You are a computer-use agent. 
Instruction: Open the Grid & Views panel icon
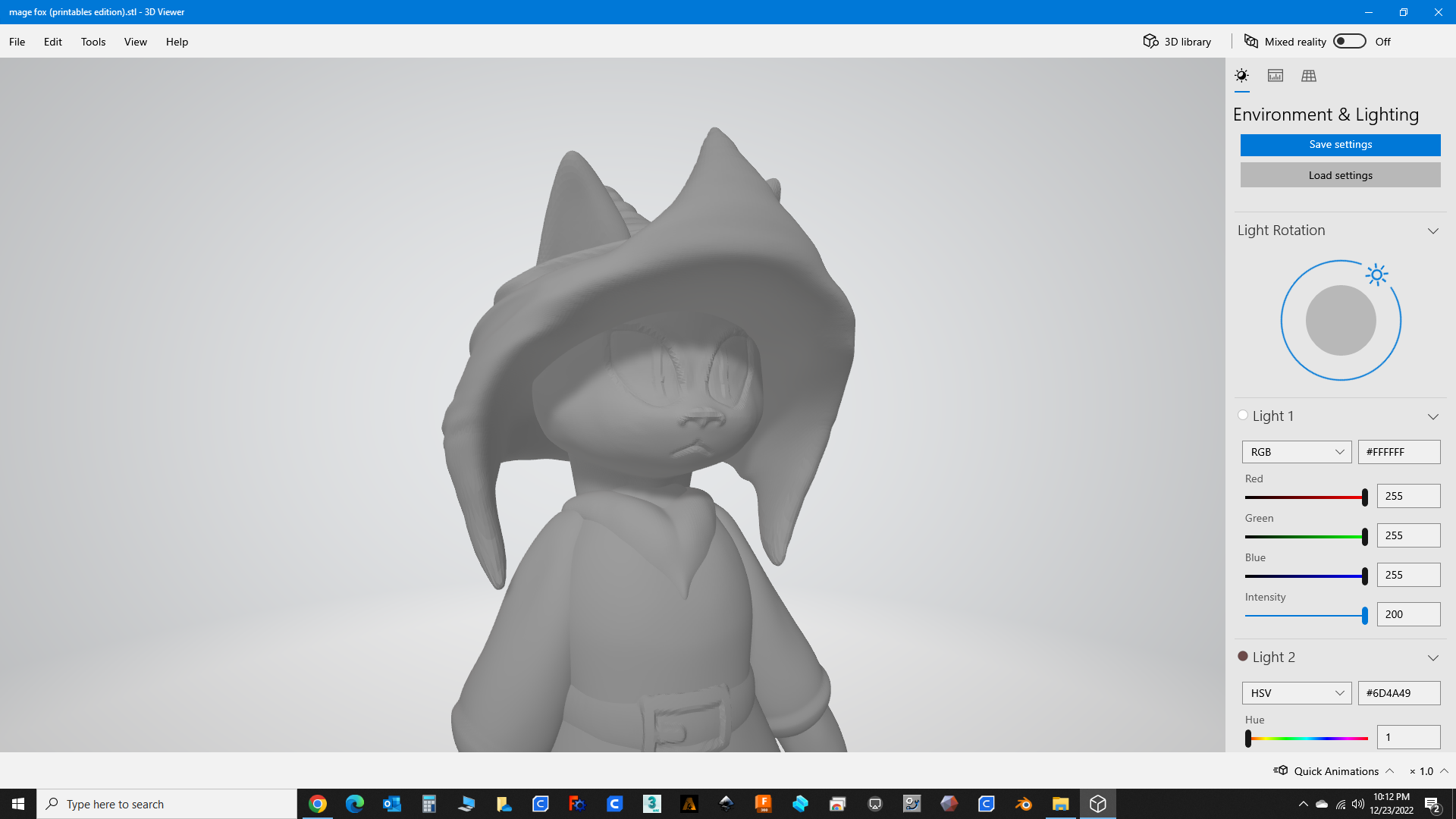pyautogui.click(x=1309, y=76)
